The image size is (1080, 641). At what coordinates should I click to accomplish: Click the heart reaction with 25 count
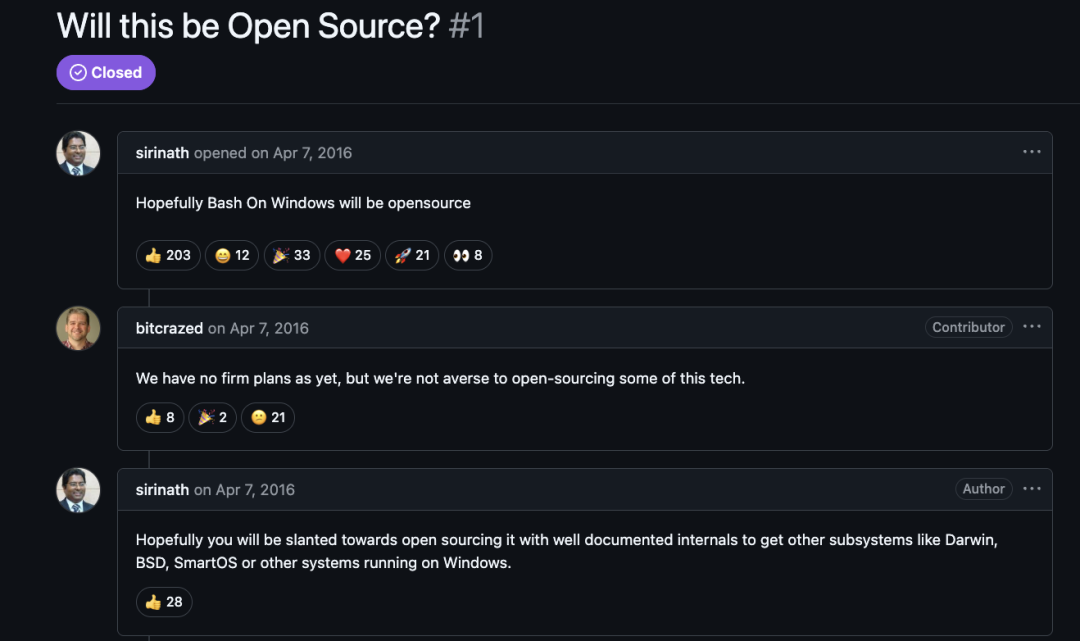pyautogui.click(x=353, y=255)
